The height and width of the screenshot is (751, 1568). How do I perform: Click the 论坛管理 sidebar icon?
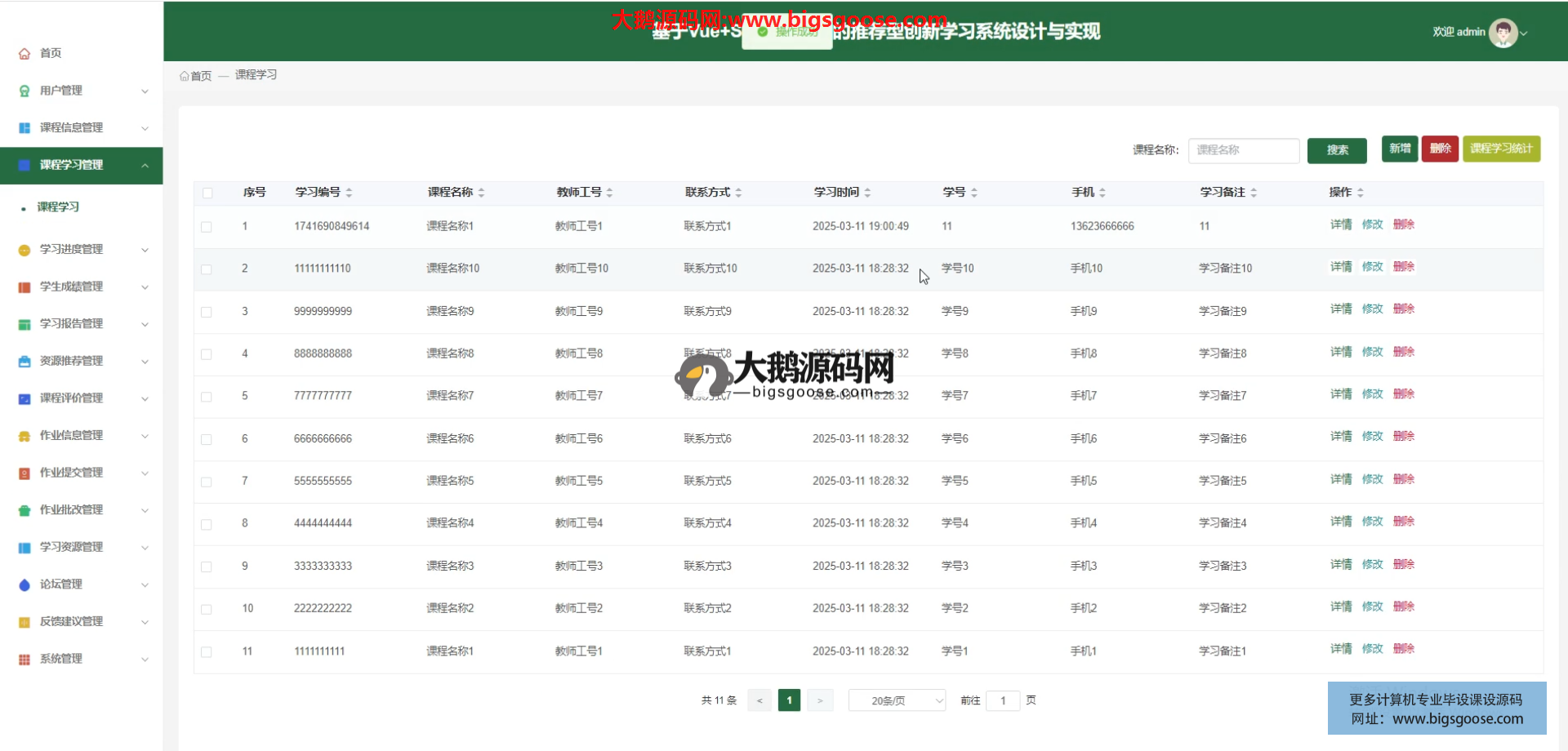pyautogui.click(x=24, y=585)
